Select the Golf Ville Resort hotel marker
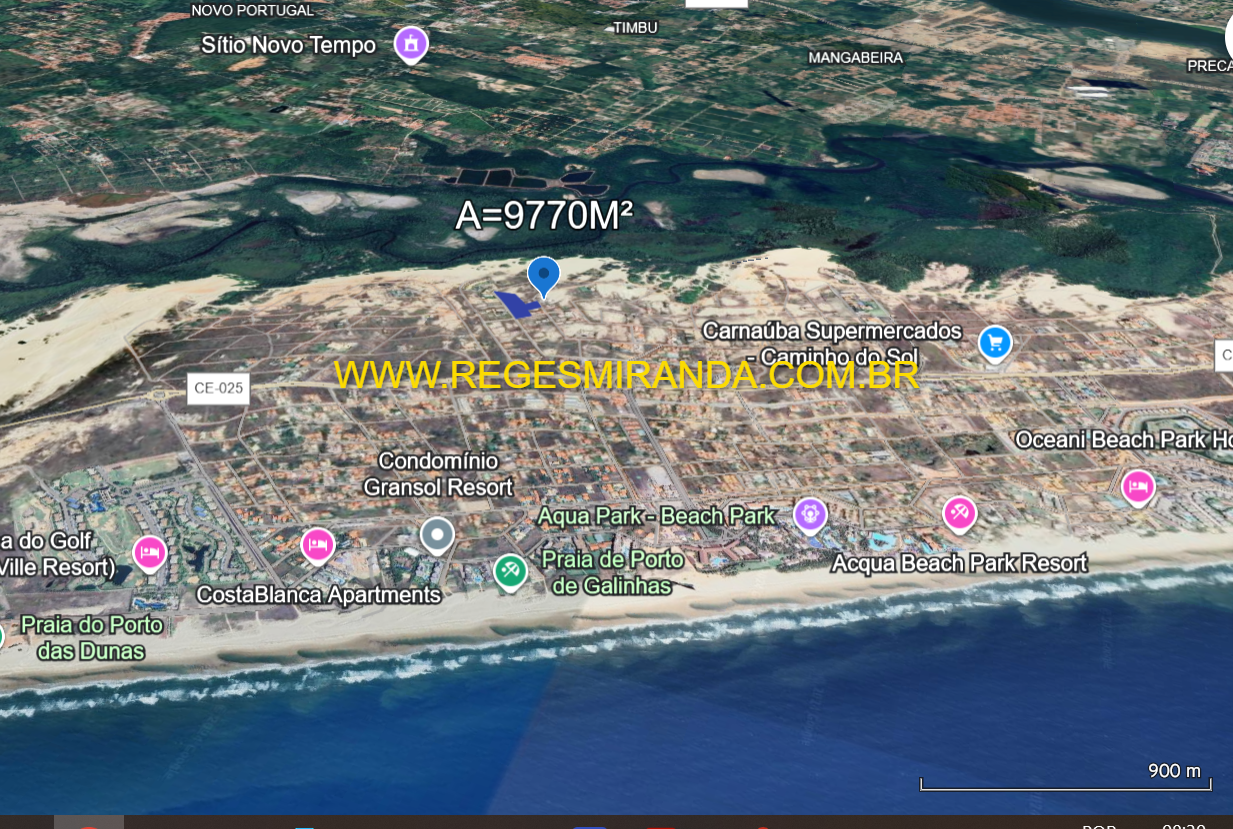 (149, 551)
